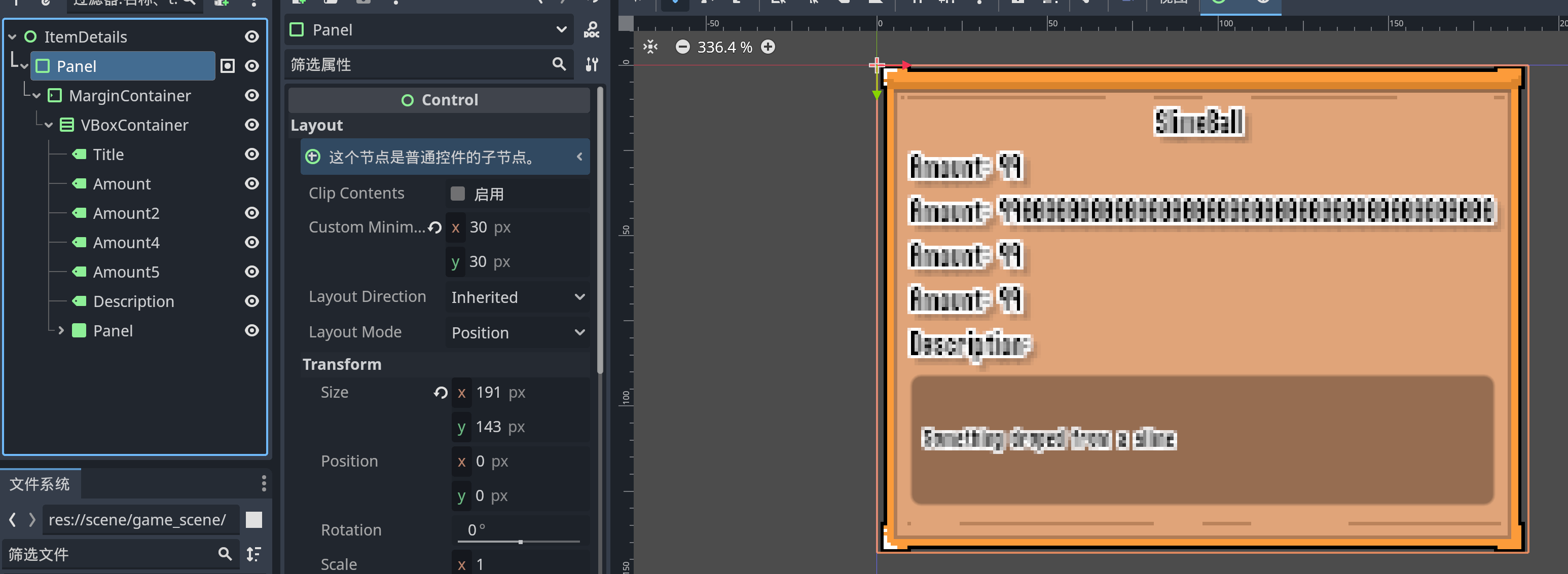Screen dimensions: 1568x574
Task: Enable the Clip Contents checkbox
Action: tap(457, 194)
